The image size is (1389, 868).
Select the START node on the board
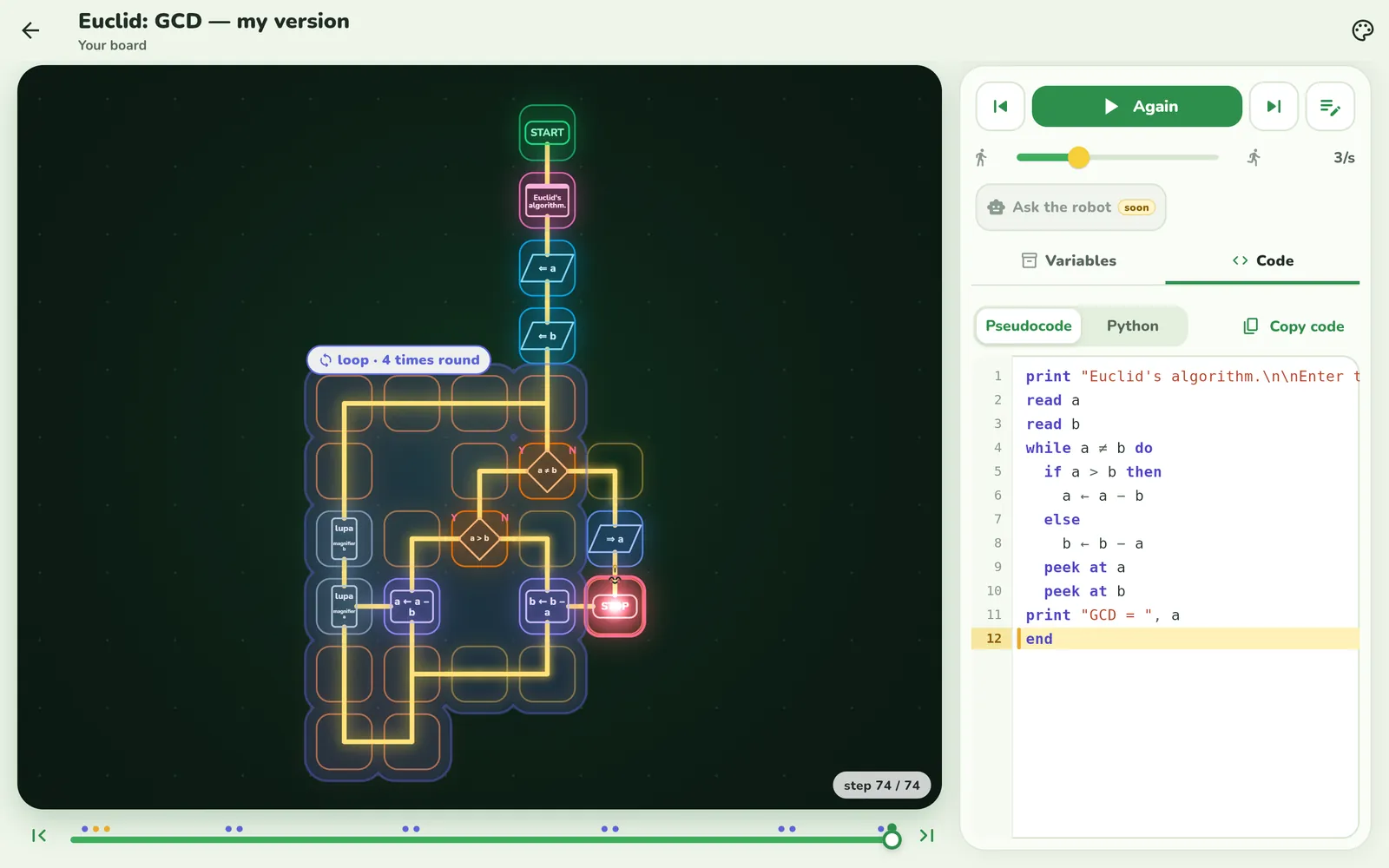click(547, 133)
